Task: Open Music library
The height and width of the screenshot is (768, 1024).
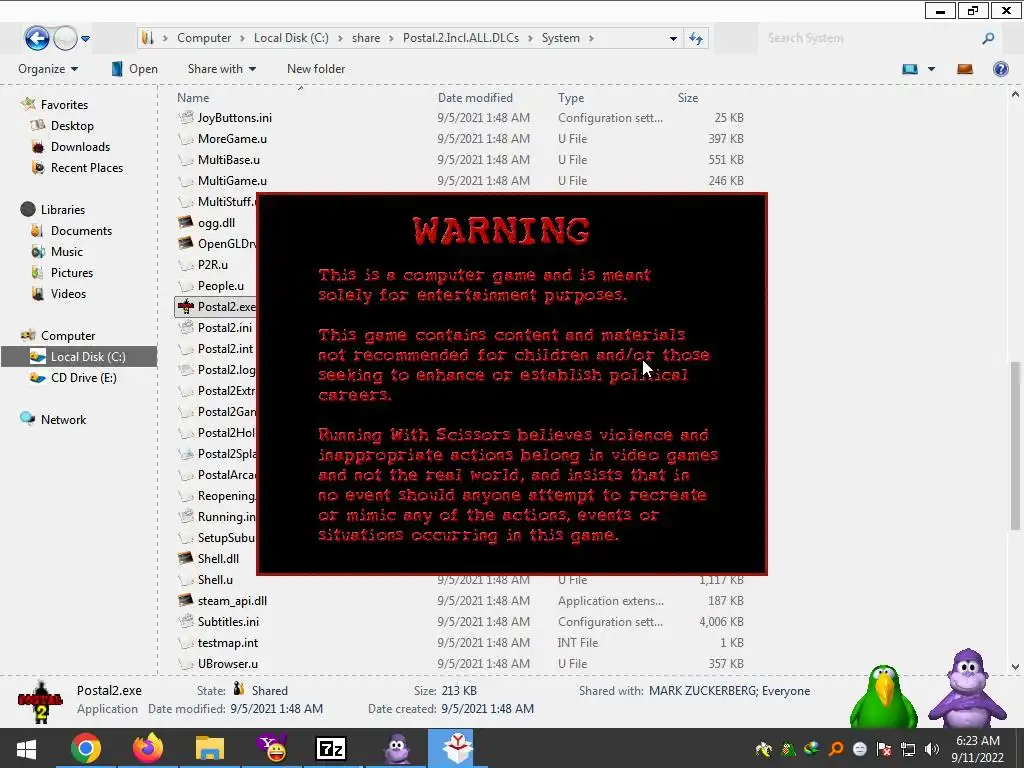Action: [x=67, y=251]
